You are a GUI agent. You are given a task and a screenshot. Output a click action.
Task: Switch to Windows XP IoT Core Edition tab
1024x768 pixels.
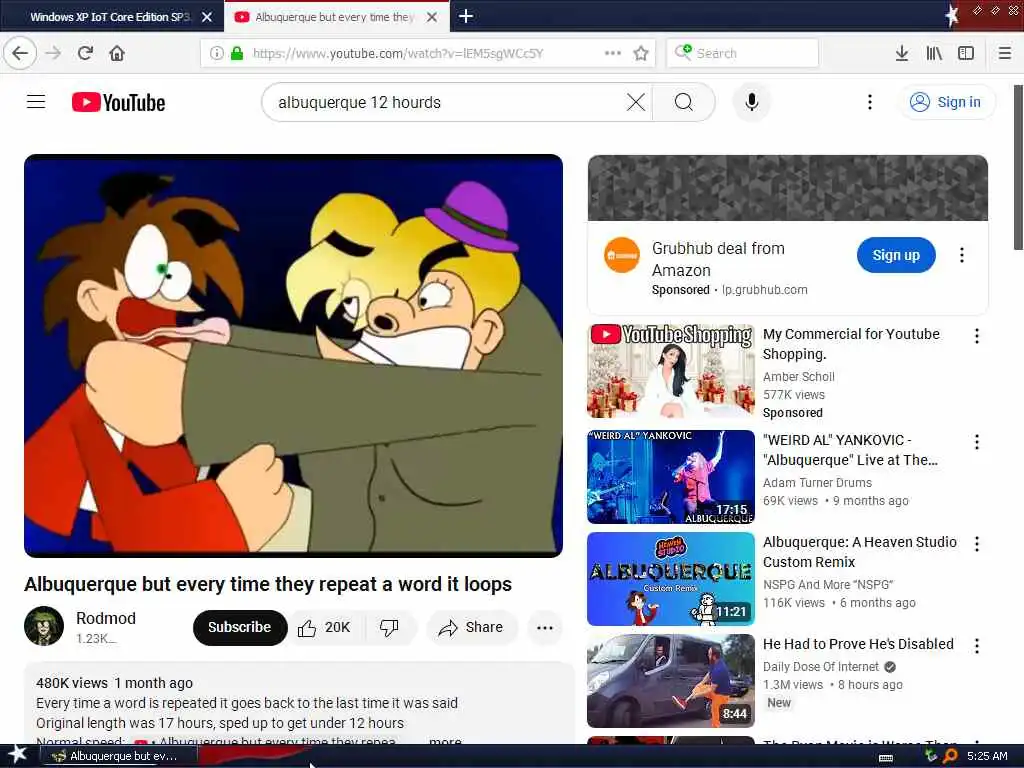click(110, 17)
